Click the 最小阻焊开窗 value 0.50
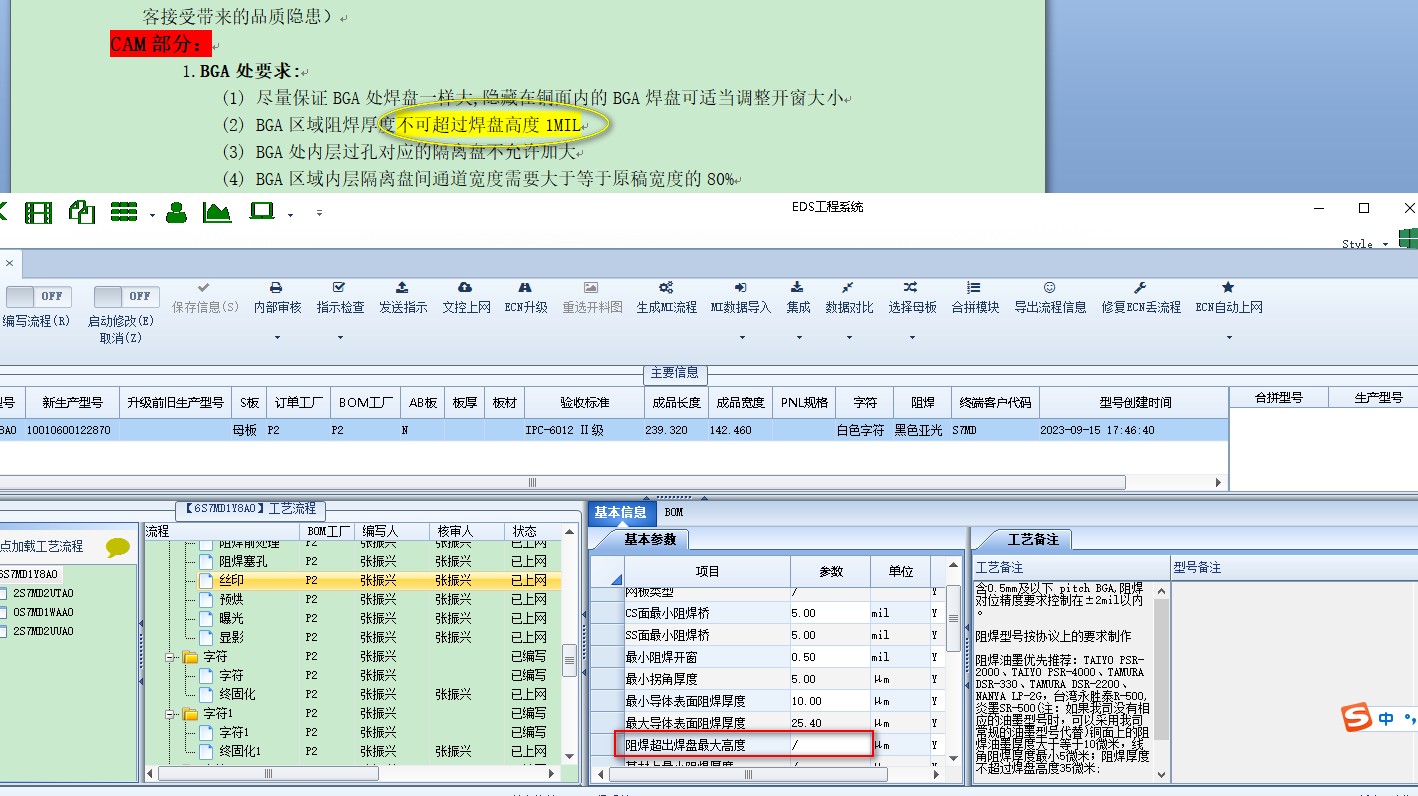1418x796 pixels. (x=830, y=657)
